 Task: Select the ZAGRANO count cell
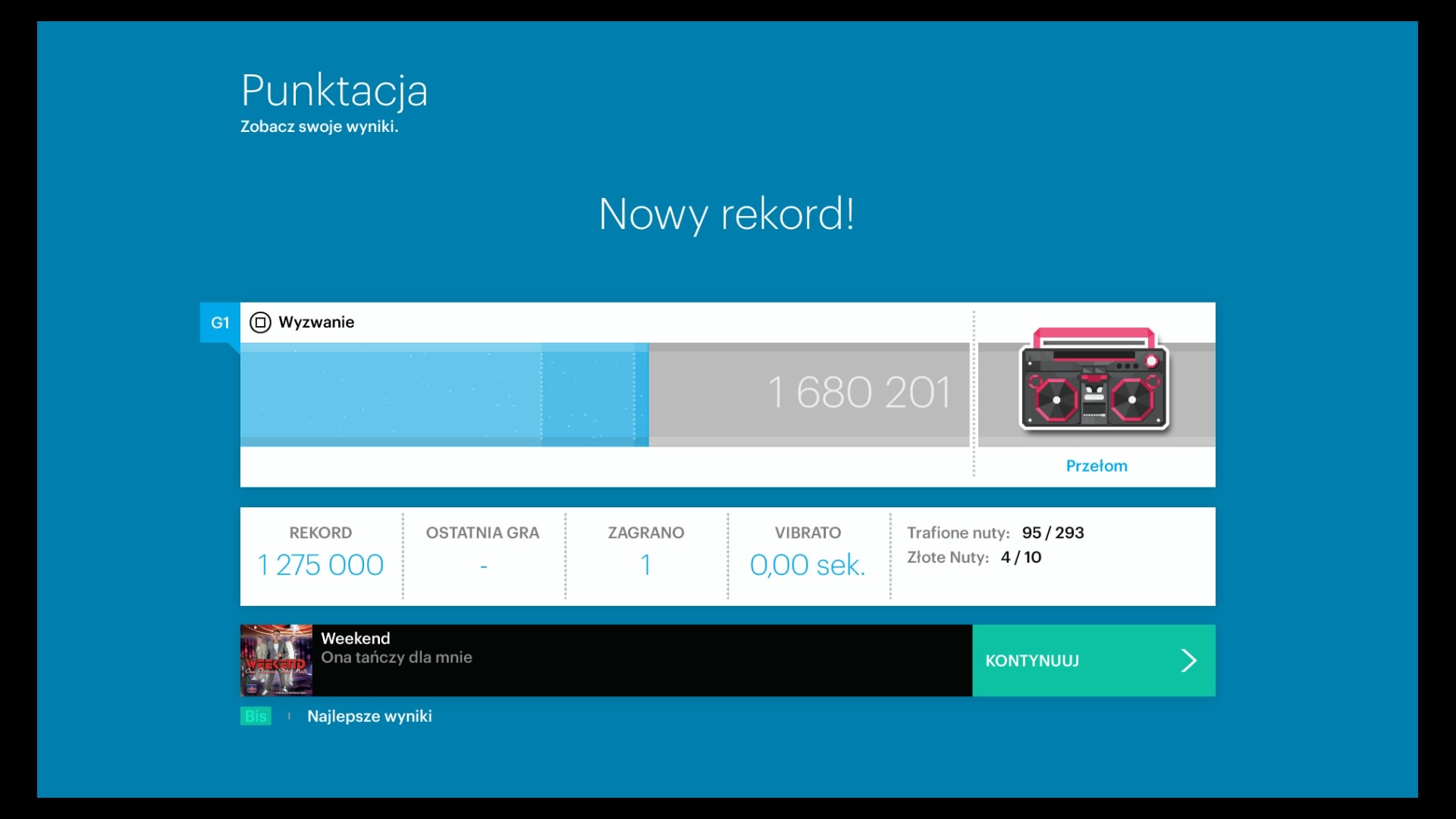point(645,556)
